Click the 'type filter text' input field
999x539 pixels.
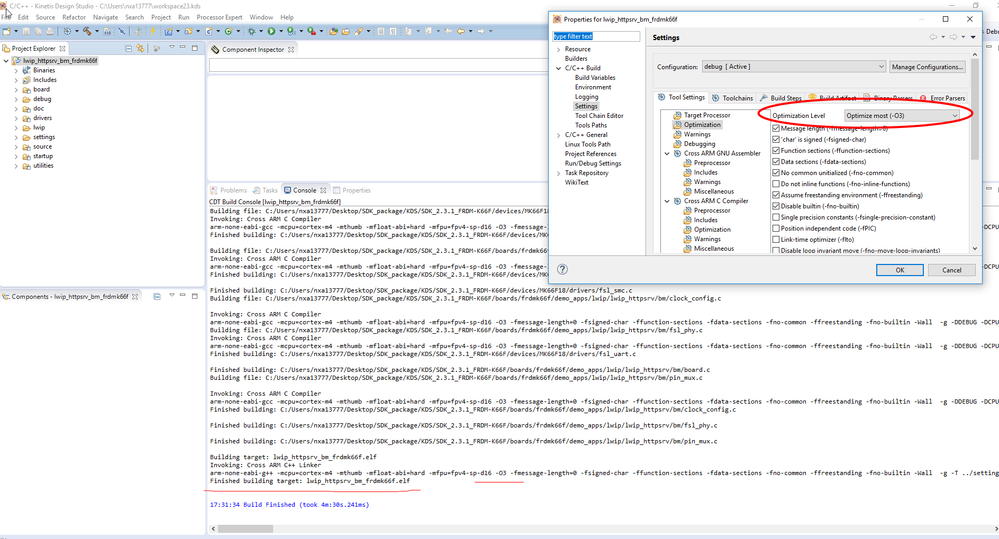click(596, 36)
